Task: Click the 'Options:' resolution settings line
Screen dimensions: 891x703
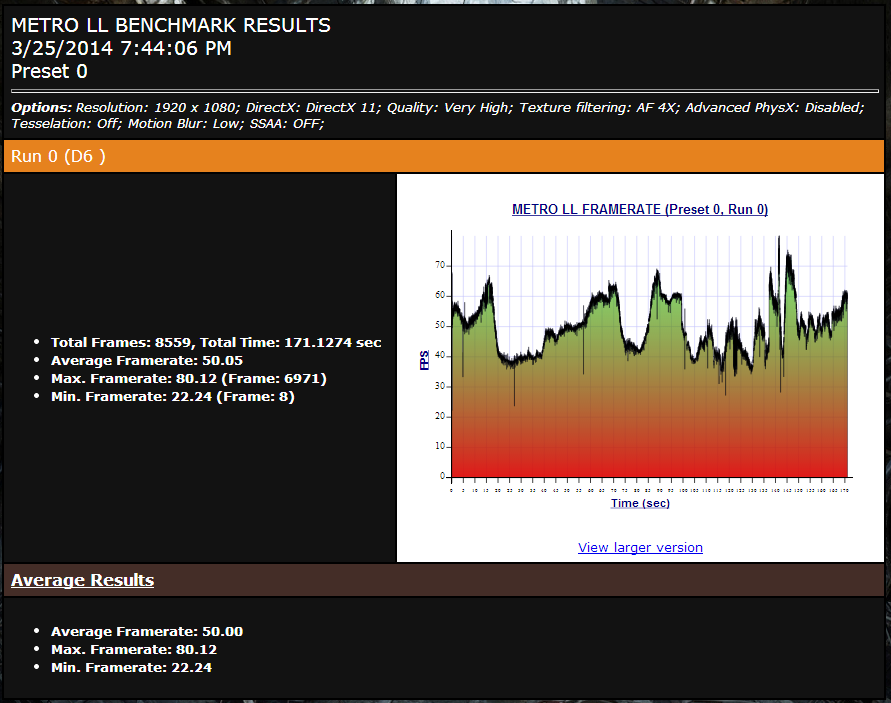Action: 438,107
